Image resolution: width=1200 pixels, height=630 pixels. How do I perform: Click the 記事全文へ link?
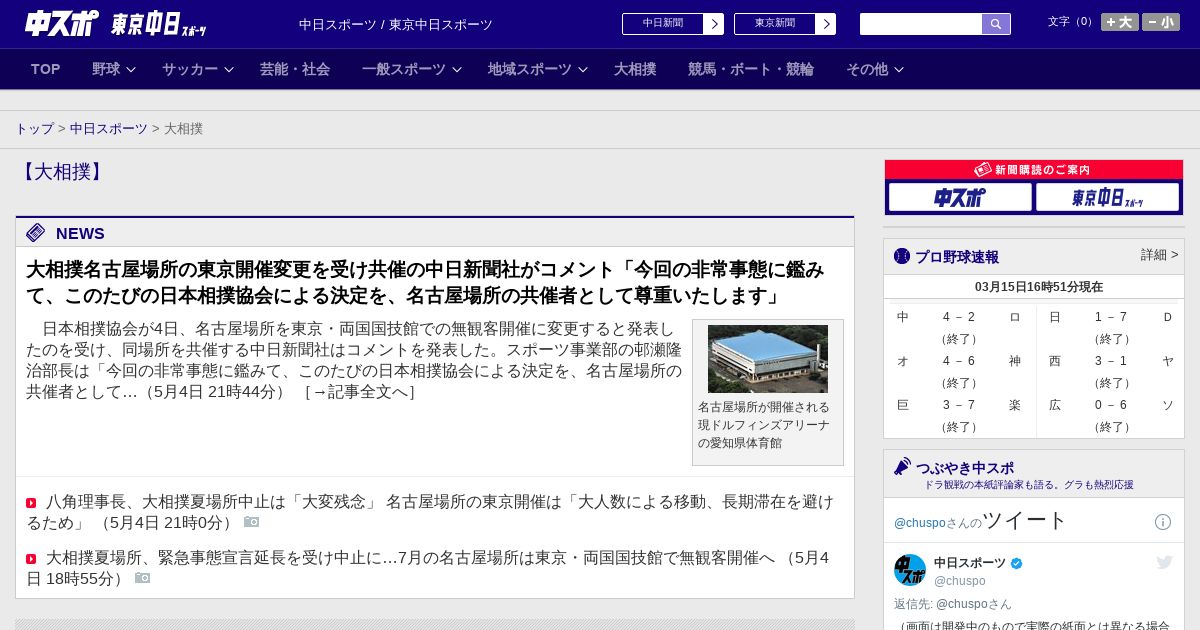(x=359, y=392)
